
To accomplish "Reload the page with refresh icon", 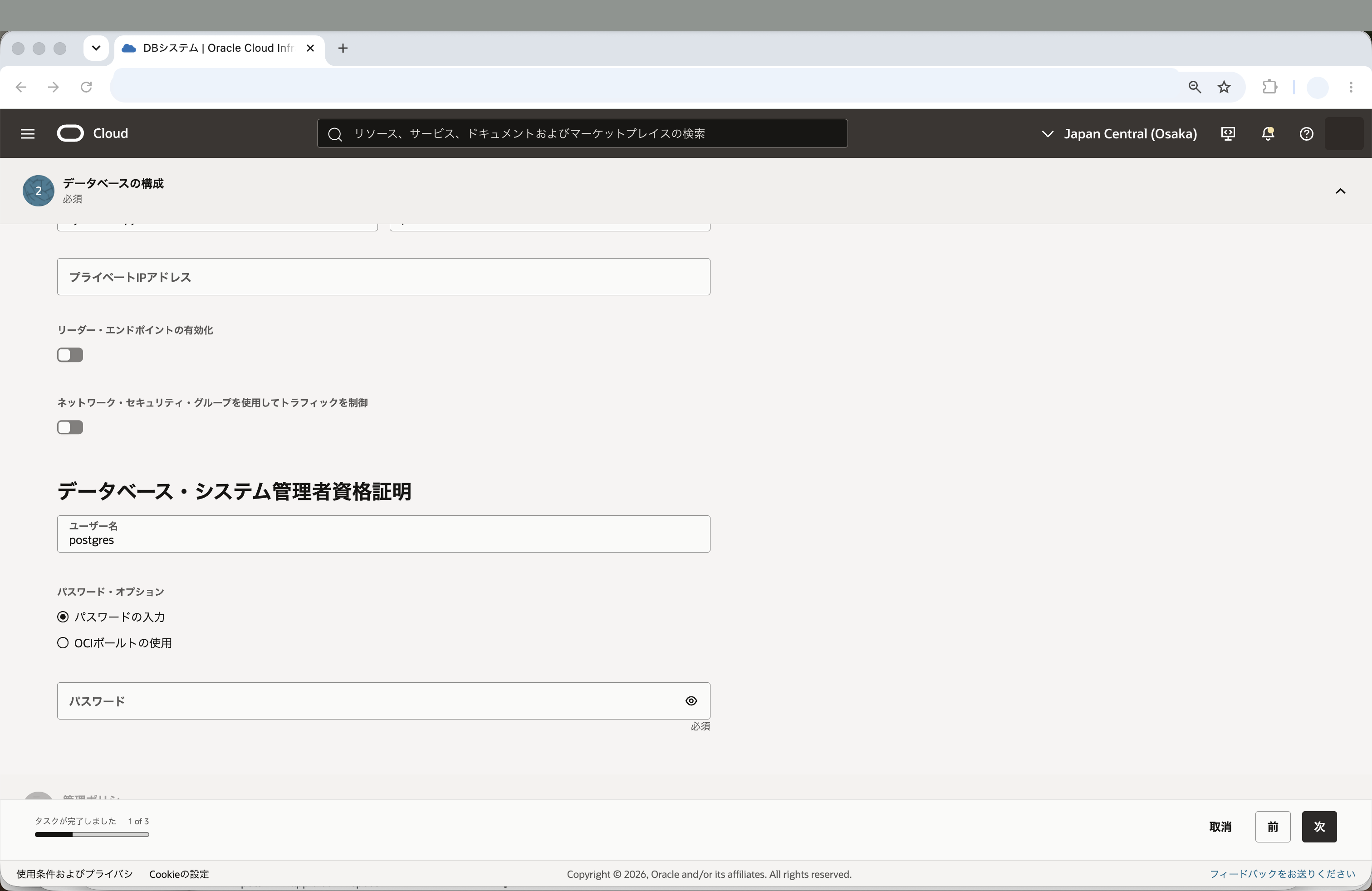I will coord(86,87).
